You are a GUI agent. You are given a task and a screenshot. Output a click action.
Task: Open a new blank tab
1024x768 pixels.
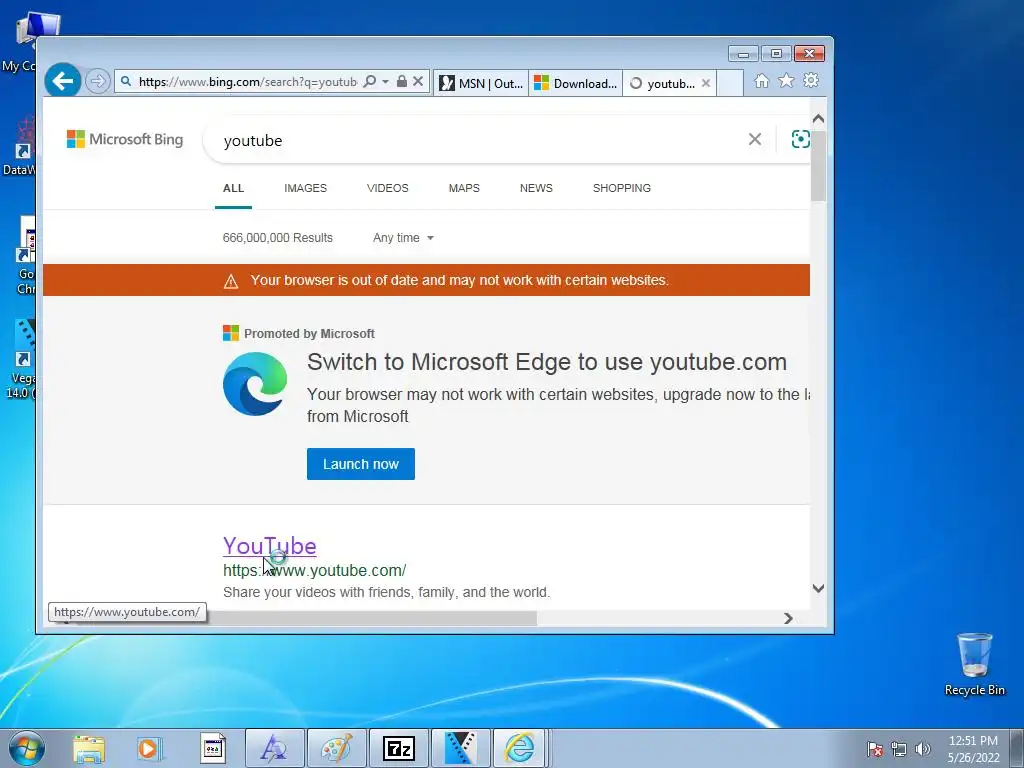click(x=730, y=83)
